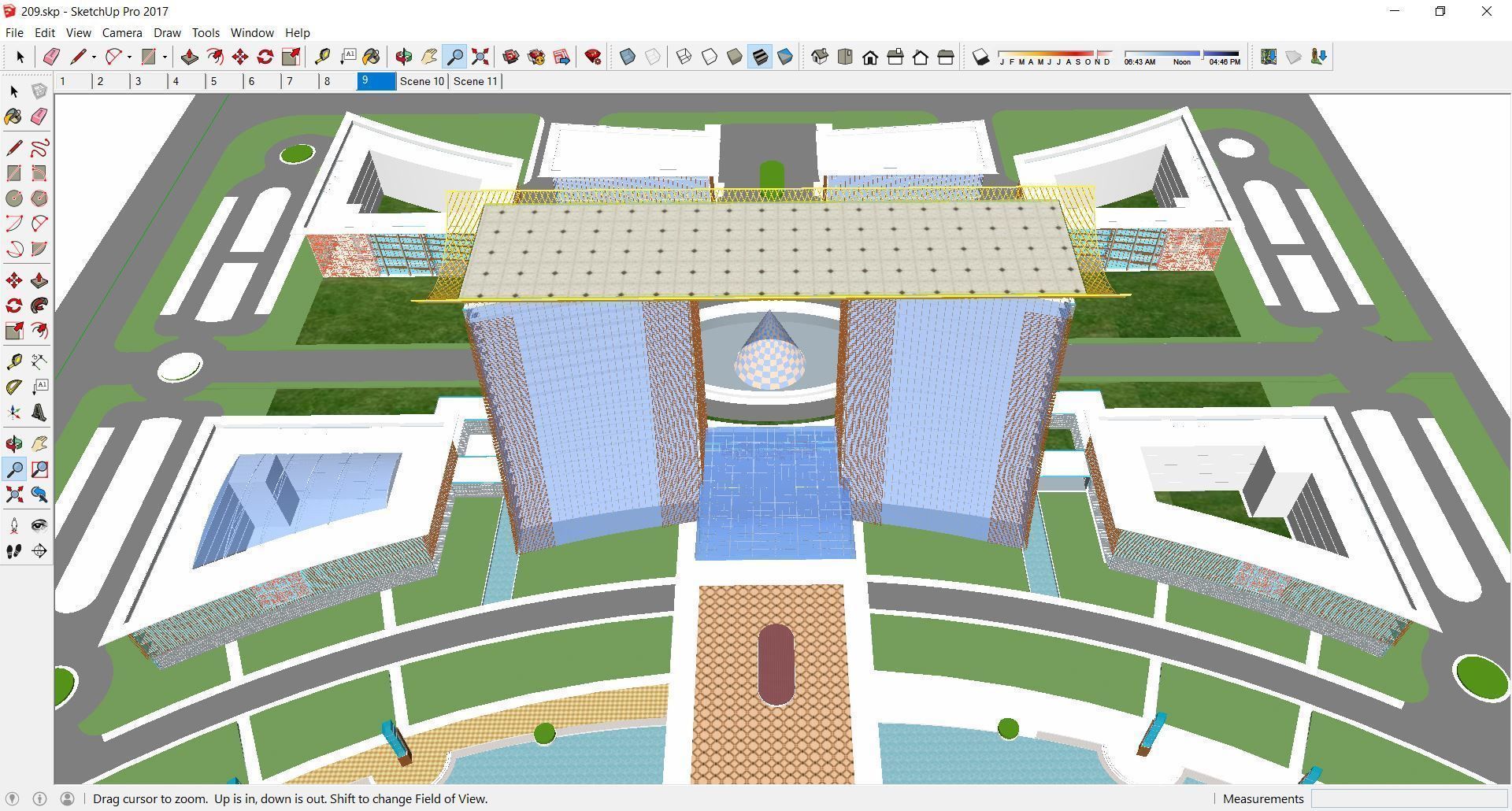Select the Previous view tool in the left toolbar

click(39, 494)
